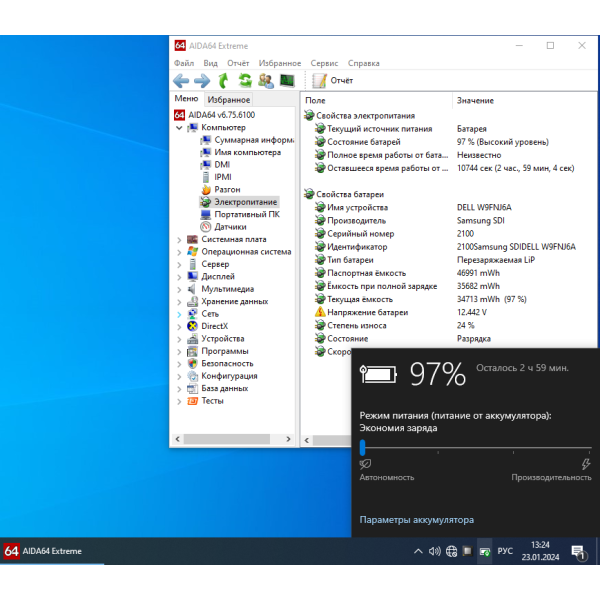Select the Текущий источник питания row

(450, 129)
